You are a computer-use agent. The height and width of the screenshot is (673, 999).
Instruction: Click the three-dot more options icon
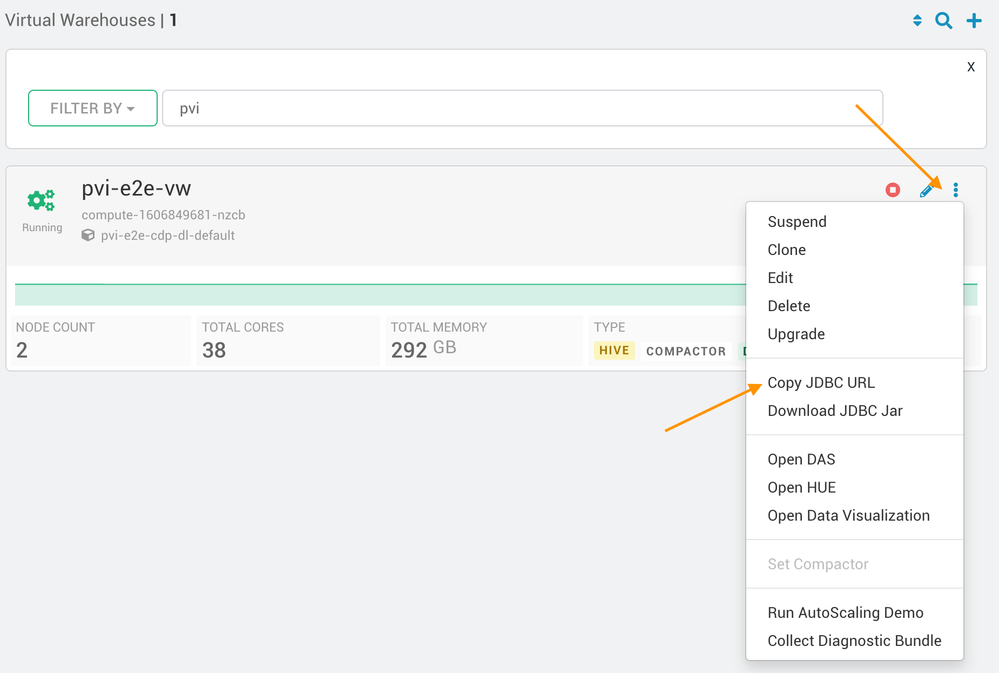[x=956, y=190]
